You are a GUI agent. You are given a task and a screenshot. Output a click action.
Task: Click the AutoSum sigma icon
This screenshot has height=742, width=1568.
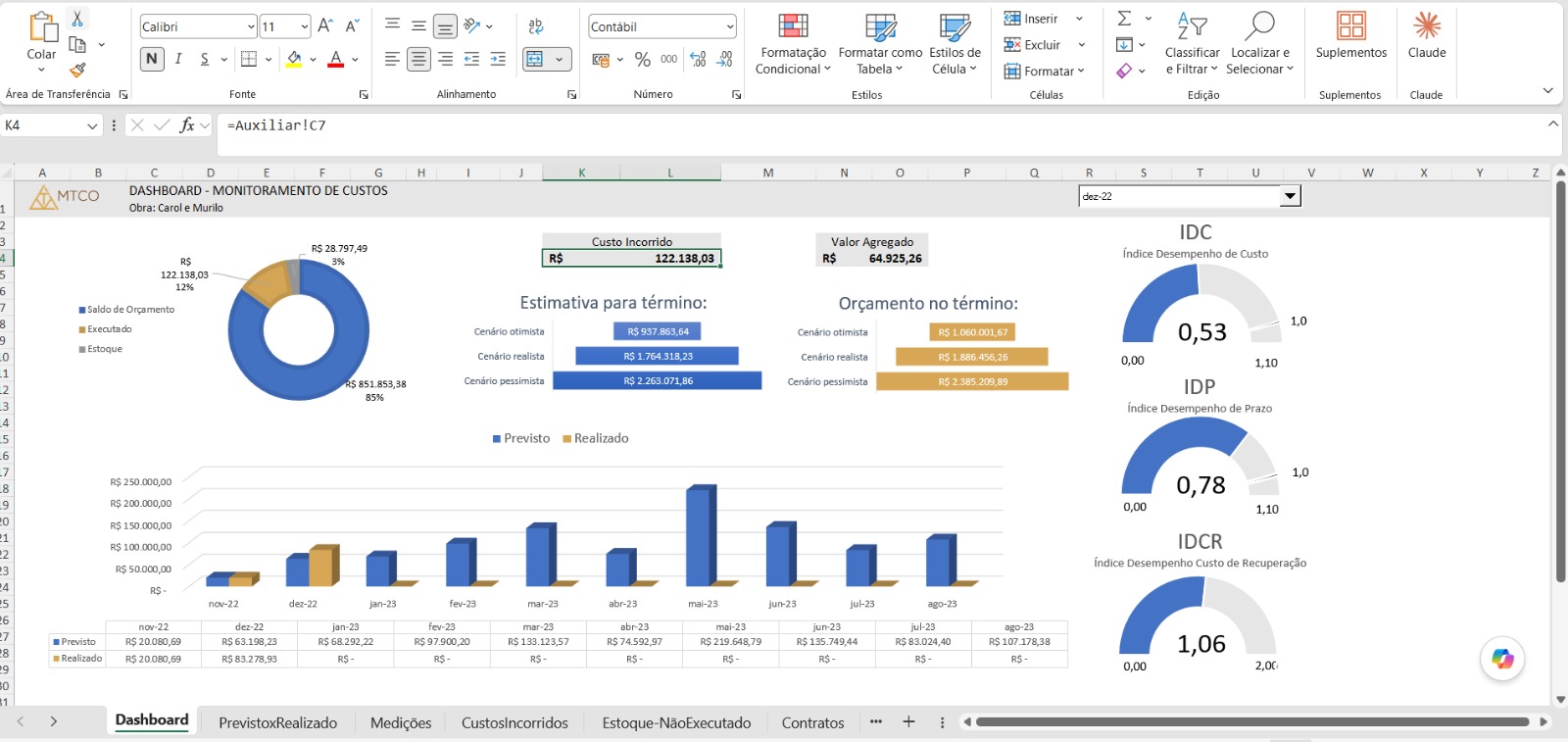click(x=1124, y=19)
